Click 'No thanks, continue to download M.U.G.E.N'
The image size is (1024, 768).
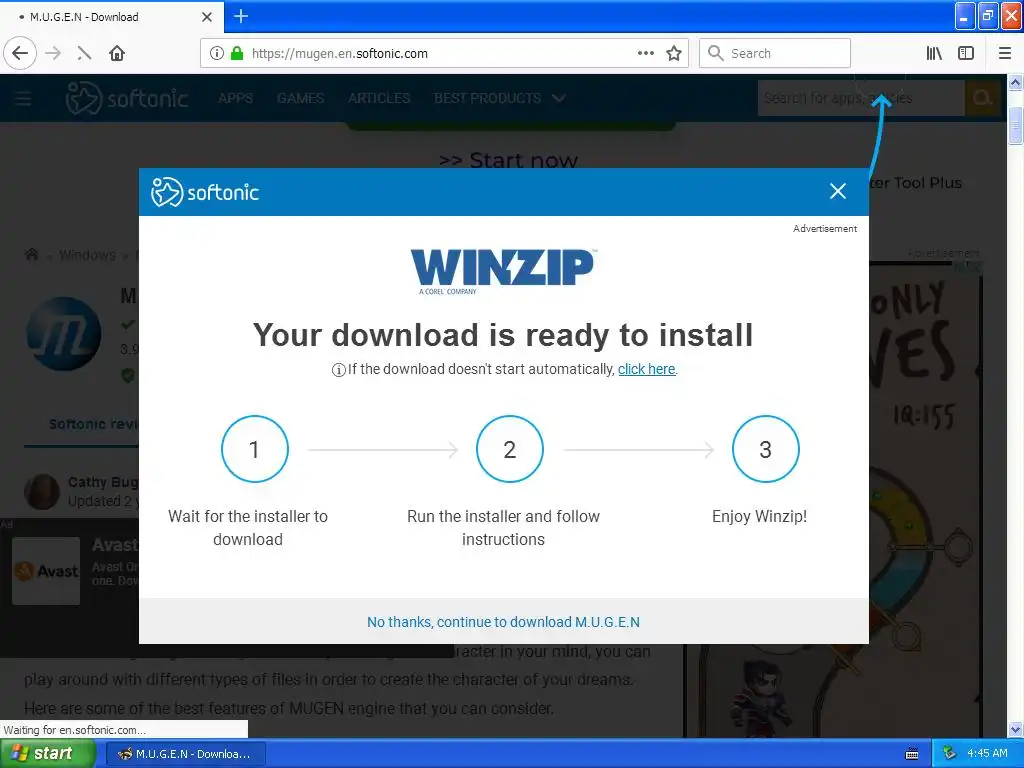click(x=503, y=622)
